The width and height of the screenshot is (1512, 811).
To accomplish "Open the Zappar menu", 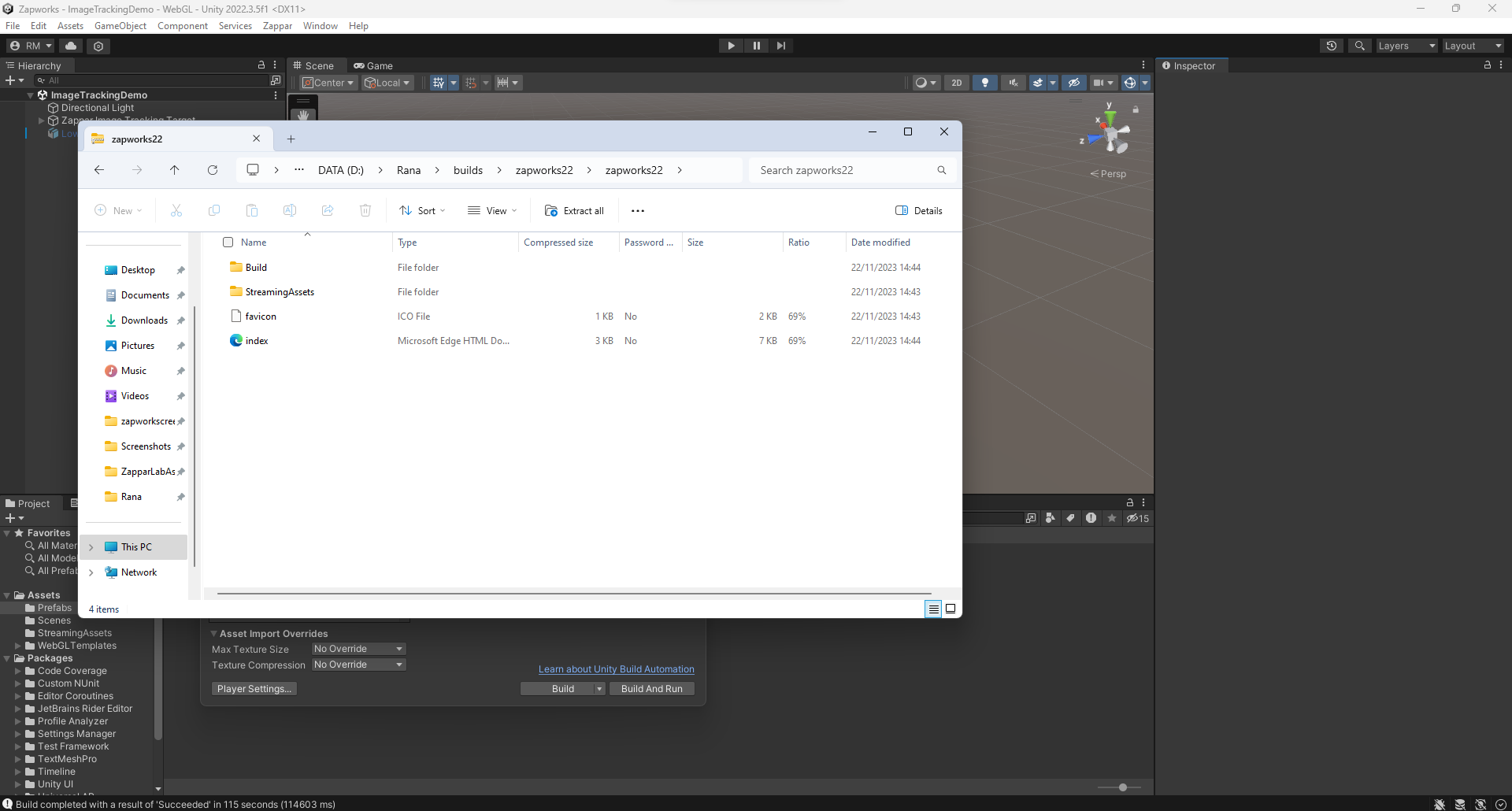I will [x=277, y=26].
